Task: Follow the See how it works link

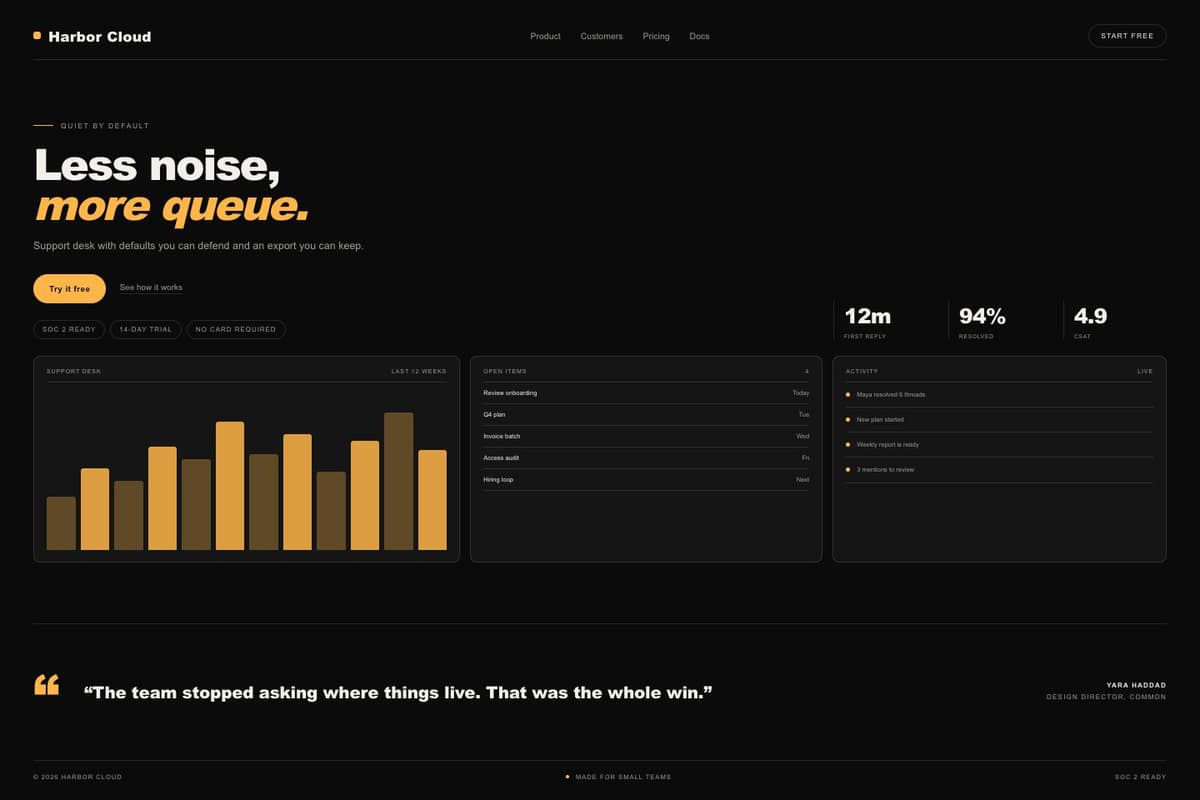Action: [x=151, y=288]
